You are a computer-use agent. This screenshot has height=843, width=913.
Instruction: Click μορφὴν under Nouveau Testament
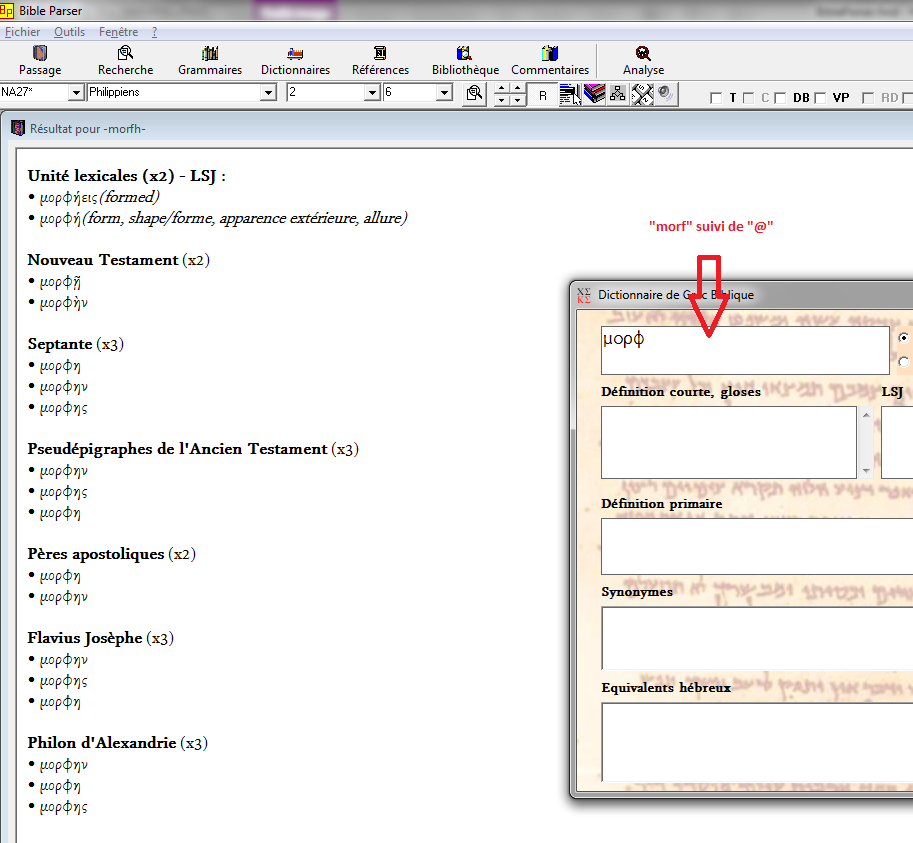pyautogui.click(x=63, y=303)
